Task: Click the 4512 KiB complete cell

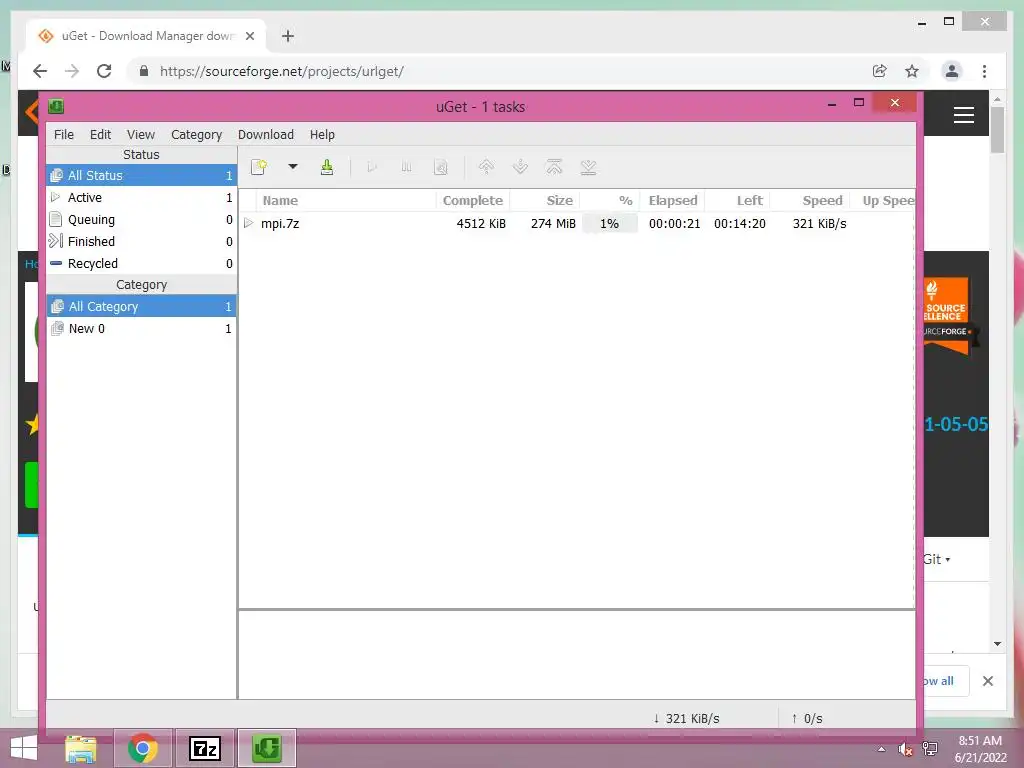Action: coord(481,223)
